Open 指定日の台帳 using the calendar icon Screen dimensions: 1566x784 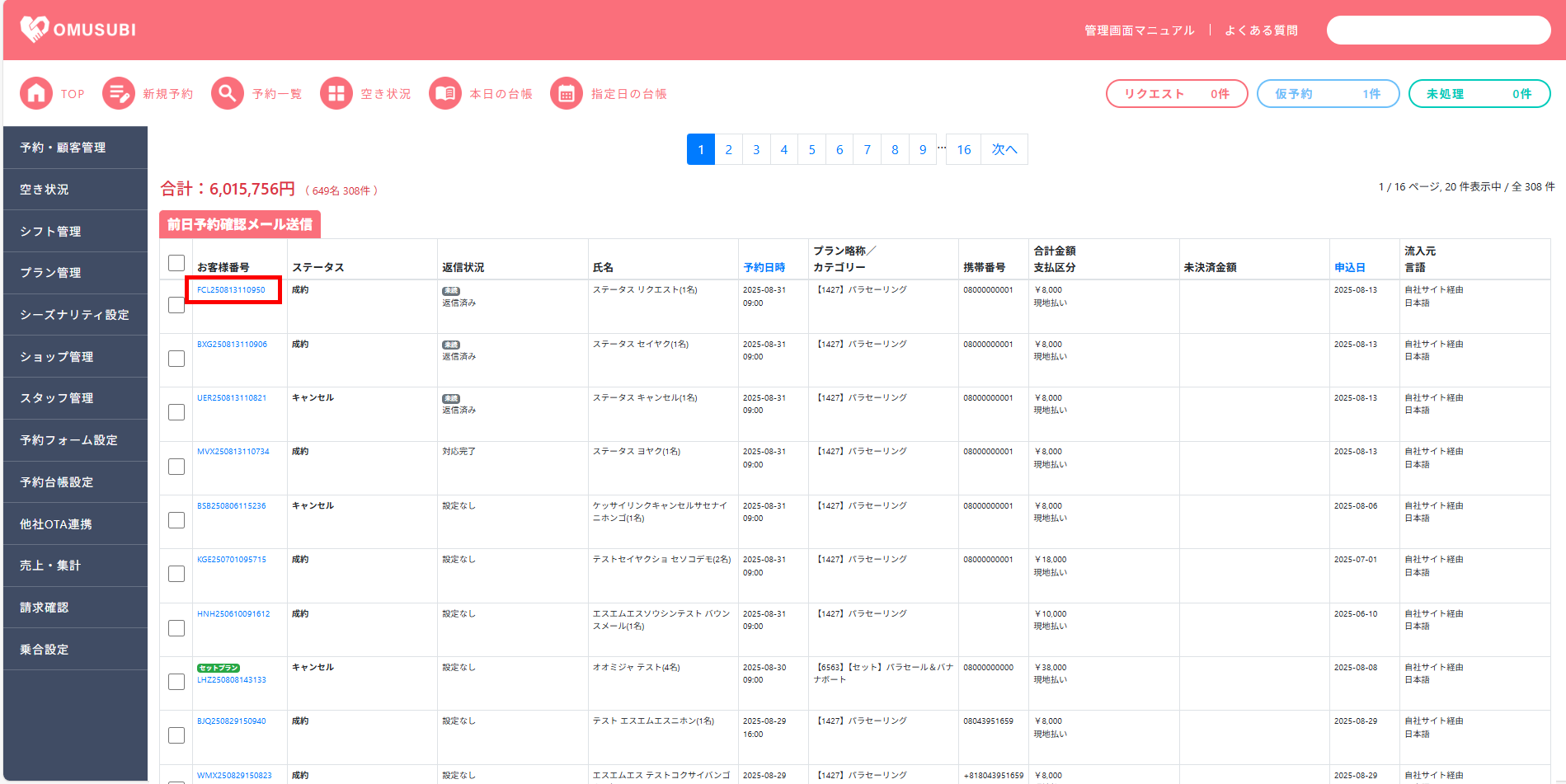[567, 94]
